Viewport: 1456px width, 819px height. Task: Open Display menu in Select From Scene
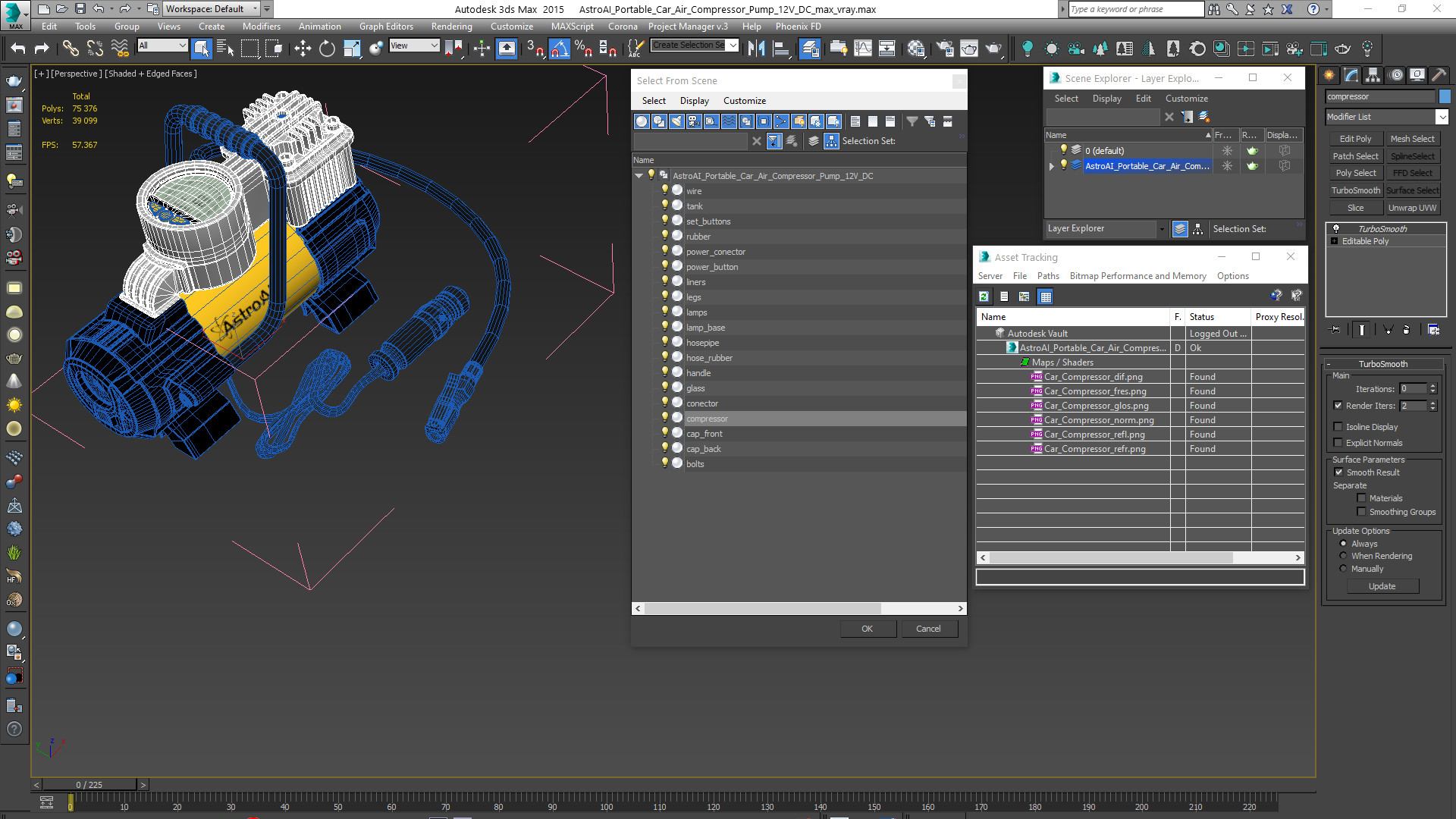(694, 101)
